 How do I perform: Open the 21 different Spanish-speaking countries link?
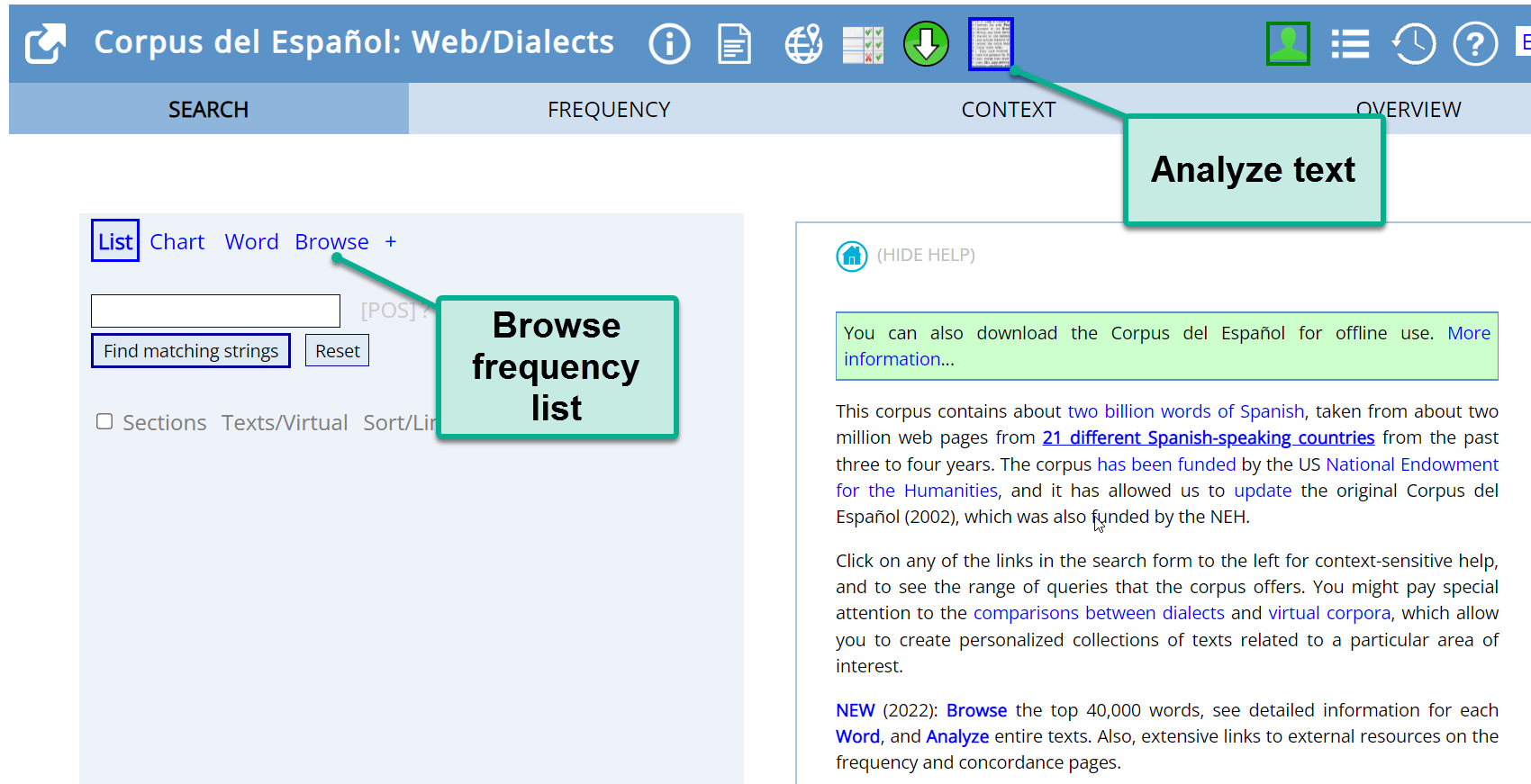click(1209, 437)
